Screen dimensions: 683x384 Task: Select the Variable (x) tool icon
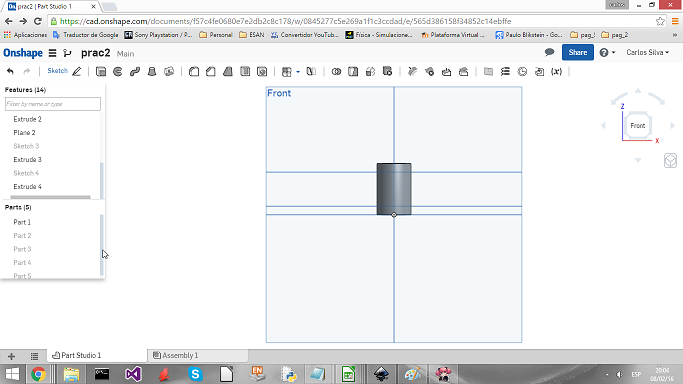click(x=556, y=71)
